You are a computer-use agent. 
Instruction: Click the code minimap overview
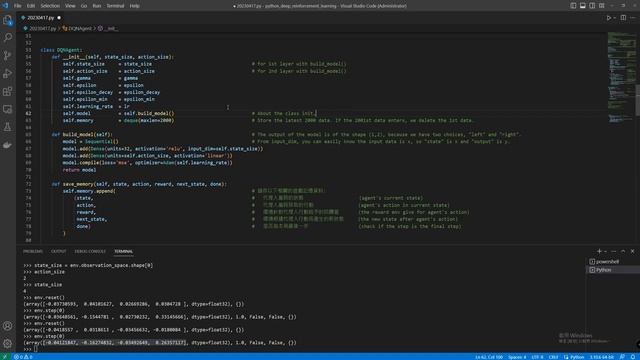click(621, 78)
